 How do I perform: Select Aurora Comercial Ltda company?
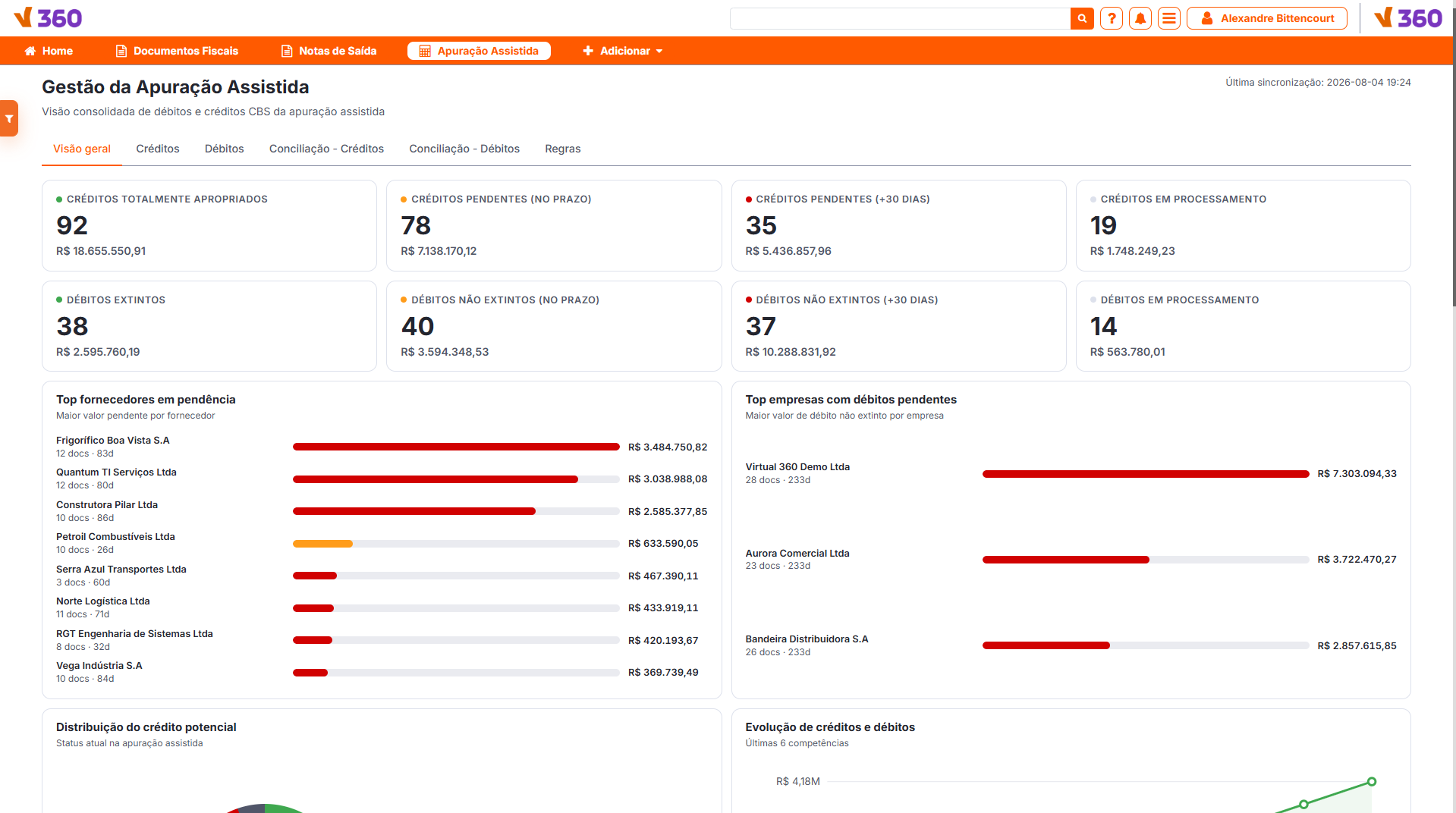[797, 554]
